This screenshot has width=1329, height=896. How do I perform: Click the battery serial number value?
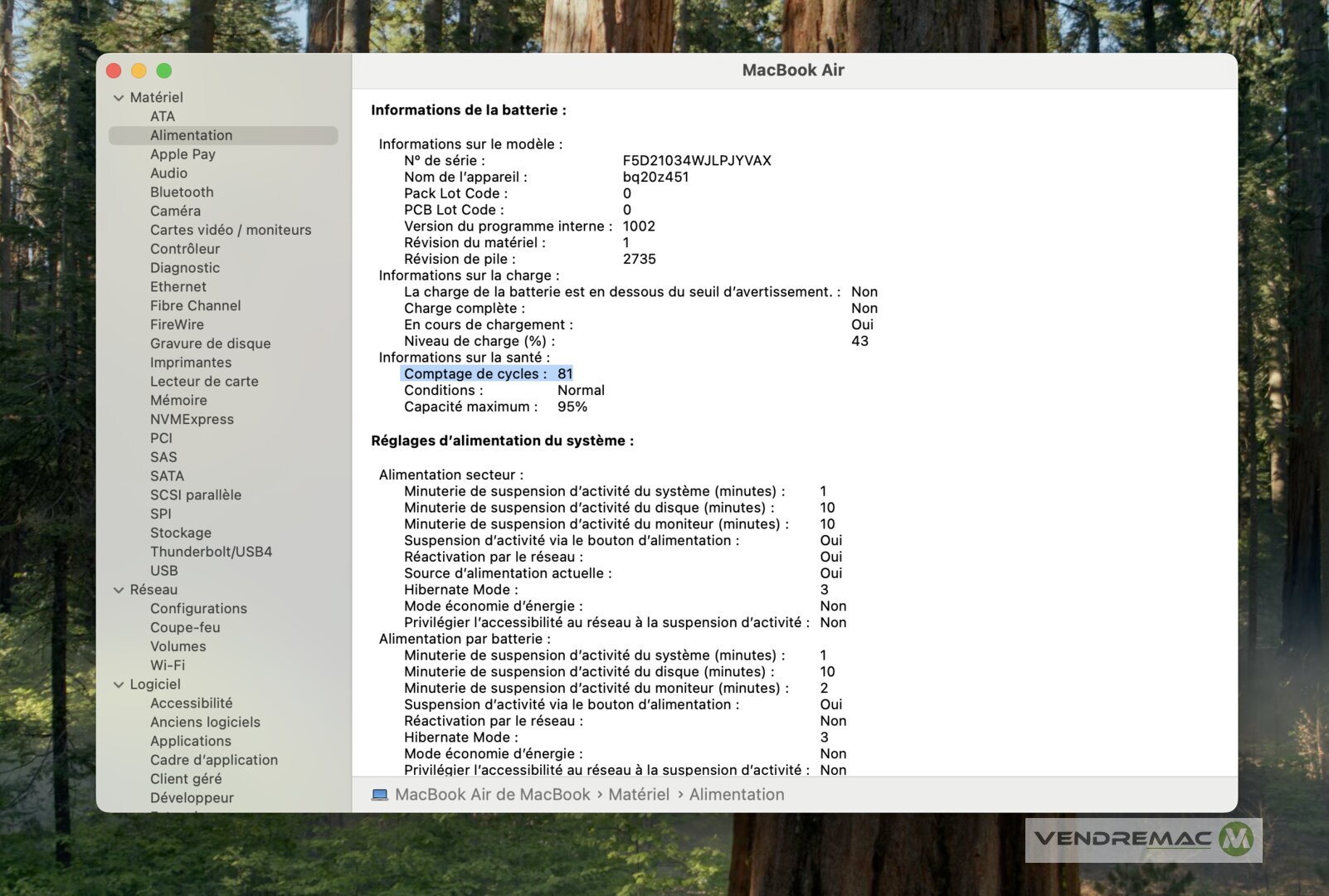pyautogui.click(x=697, y=160)
